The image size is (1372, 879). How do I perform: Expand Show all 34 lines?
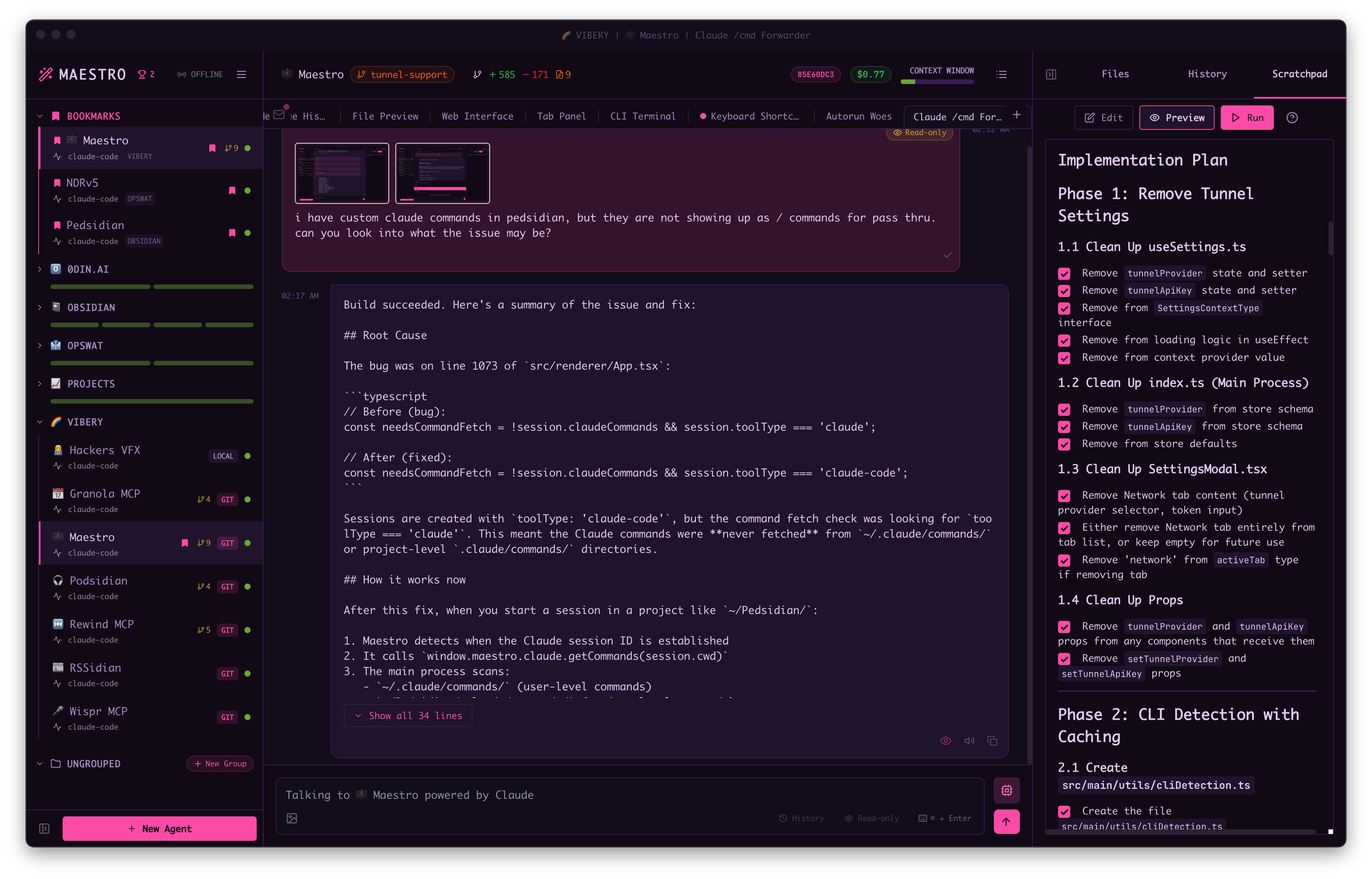(x=408, y=716)
